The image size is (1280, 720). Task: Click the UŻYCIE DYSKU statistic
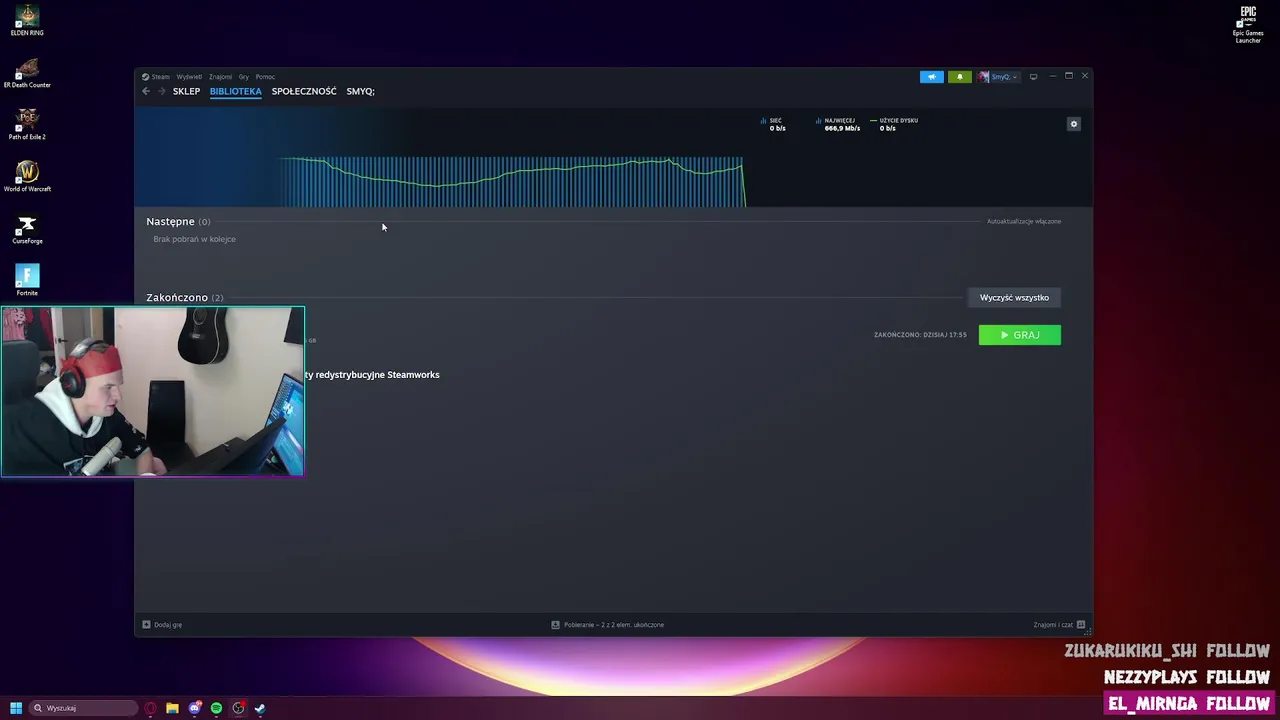pyautogui.click(x=894, y=124)
